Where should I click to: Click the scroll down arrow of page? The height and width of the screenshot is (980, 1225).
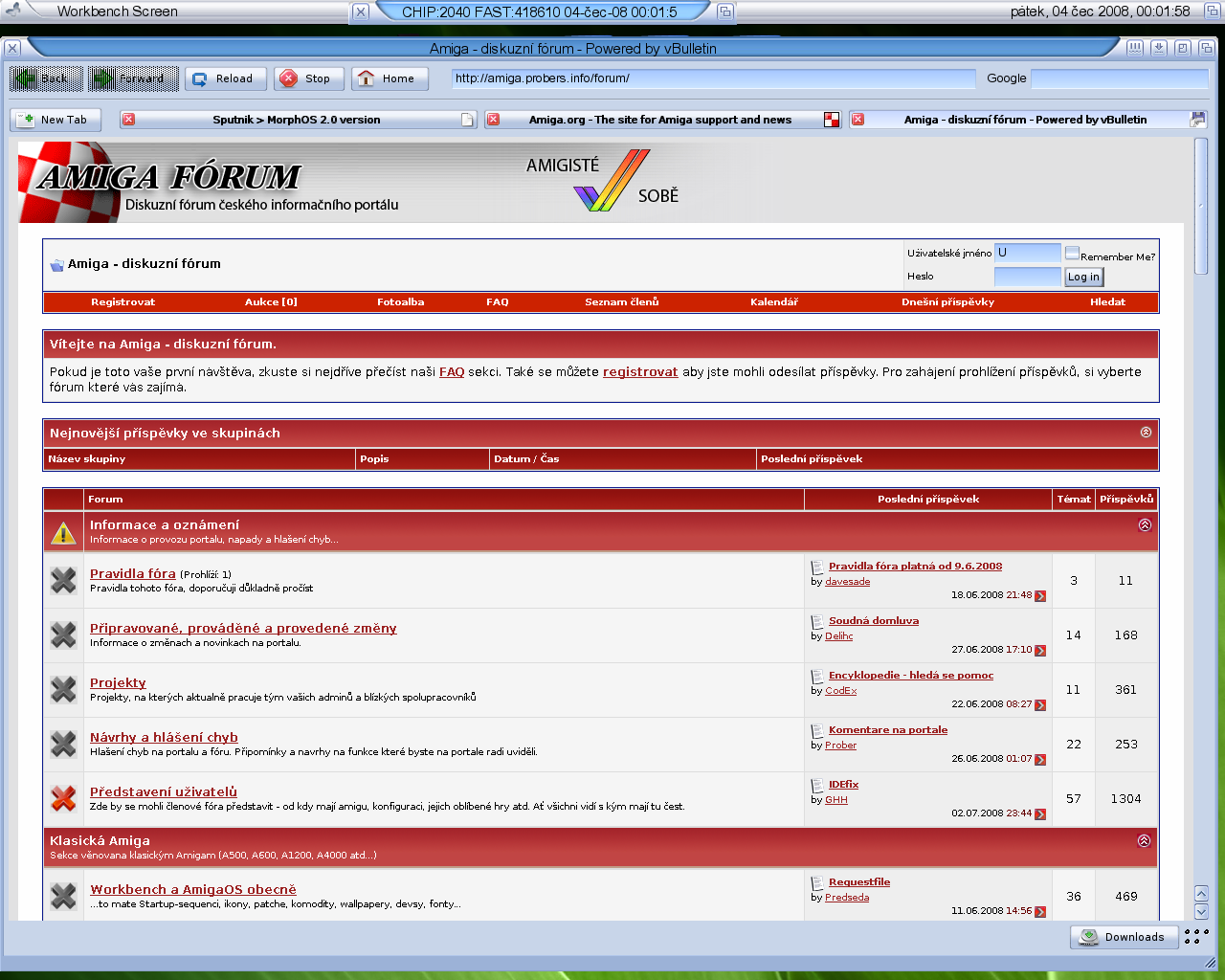(1201, 912)
